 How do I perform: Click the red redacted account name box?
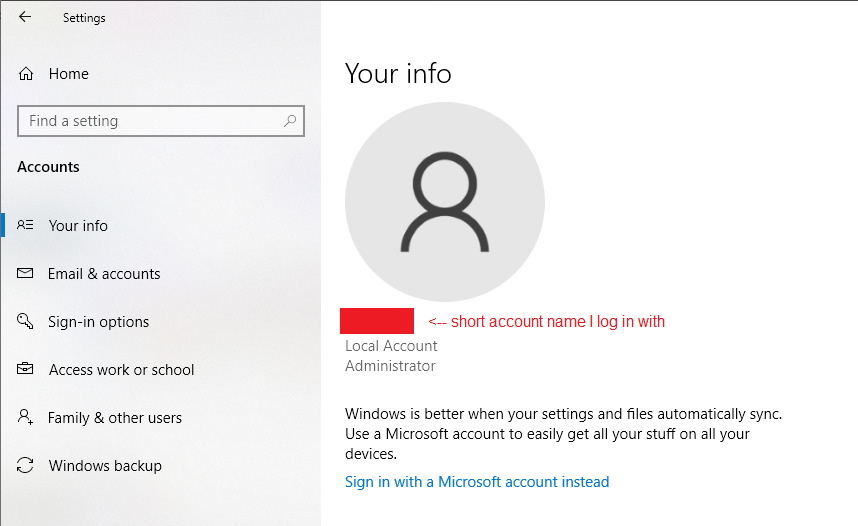click(x=377, y=321)
